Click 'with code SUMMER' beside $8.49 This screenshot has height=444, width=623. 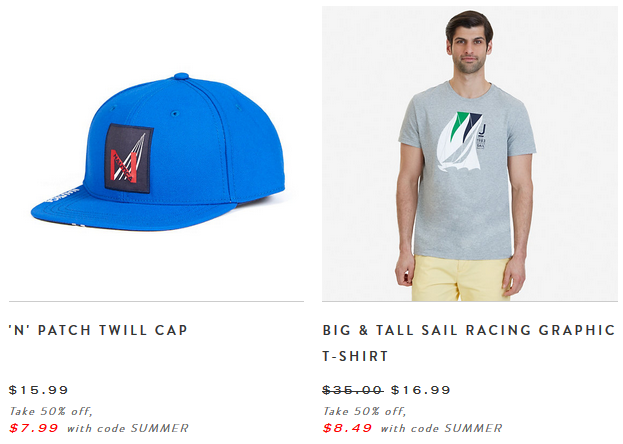tap(441, 428)
